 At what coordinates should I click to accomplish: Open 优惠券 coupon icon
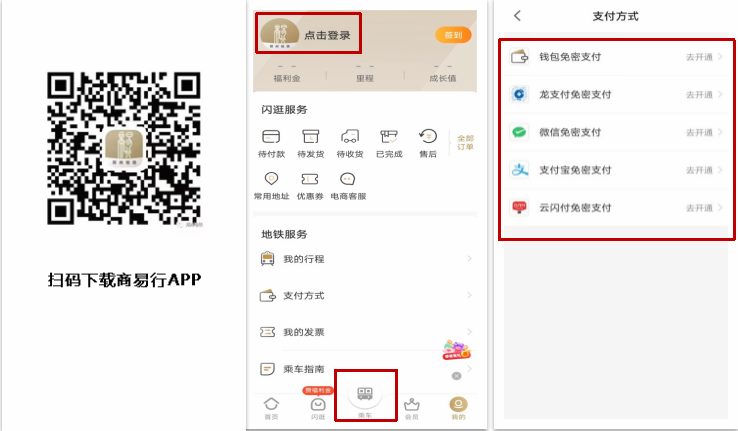point(310,179)
